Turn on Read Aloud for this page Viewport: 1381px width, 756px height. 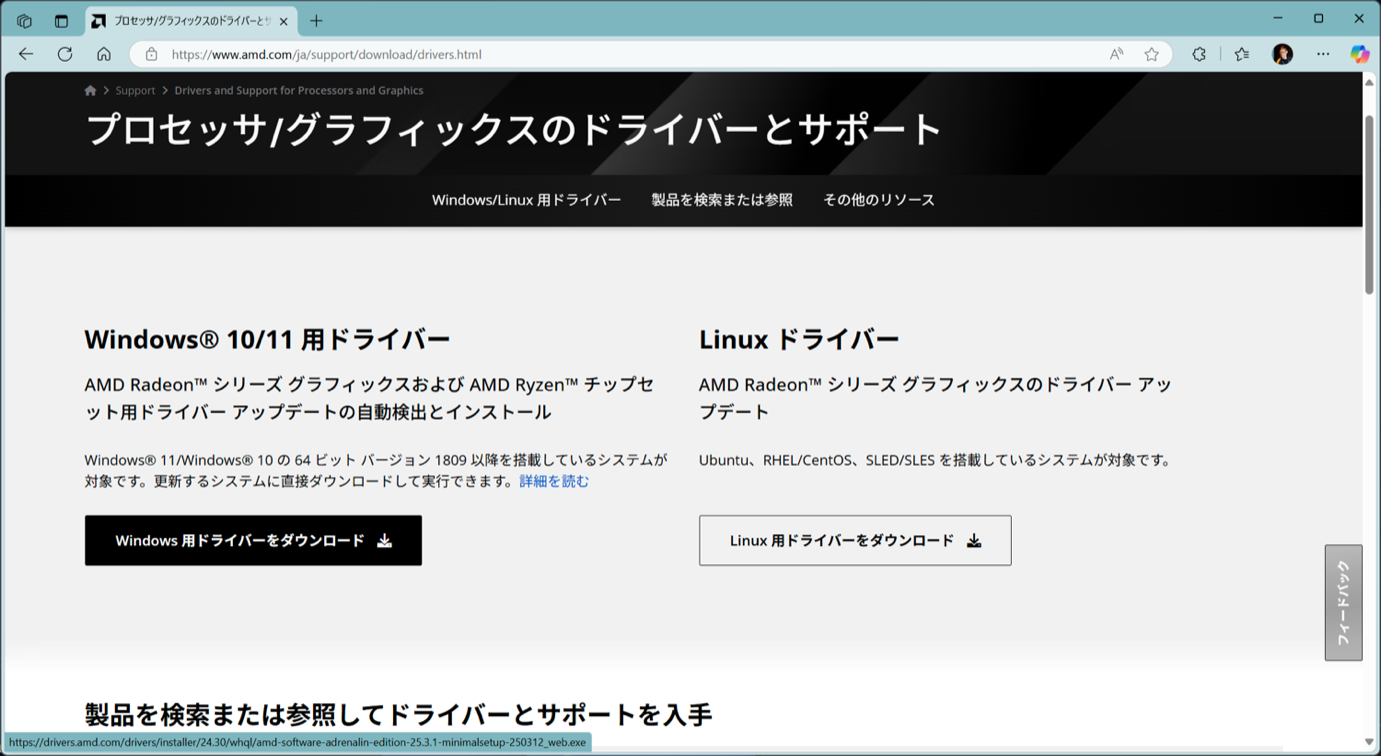(1116, 54)
